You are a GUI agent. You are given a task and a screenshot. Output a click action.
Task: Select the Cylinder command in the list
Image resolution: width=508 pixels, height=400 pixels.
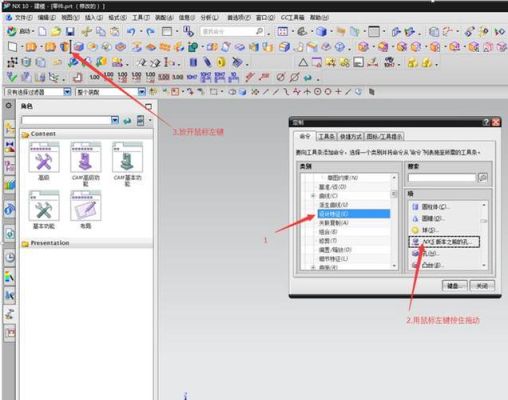click(x=430, y=207)
